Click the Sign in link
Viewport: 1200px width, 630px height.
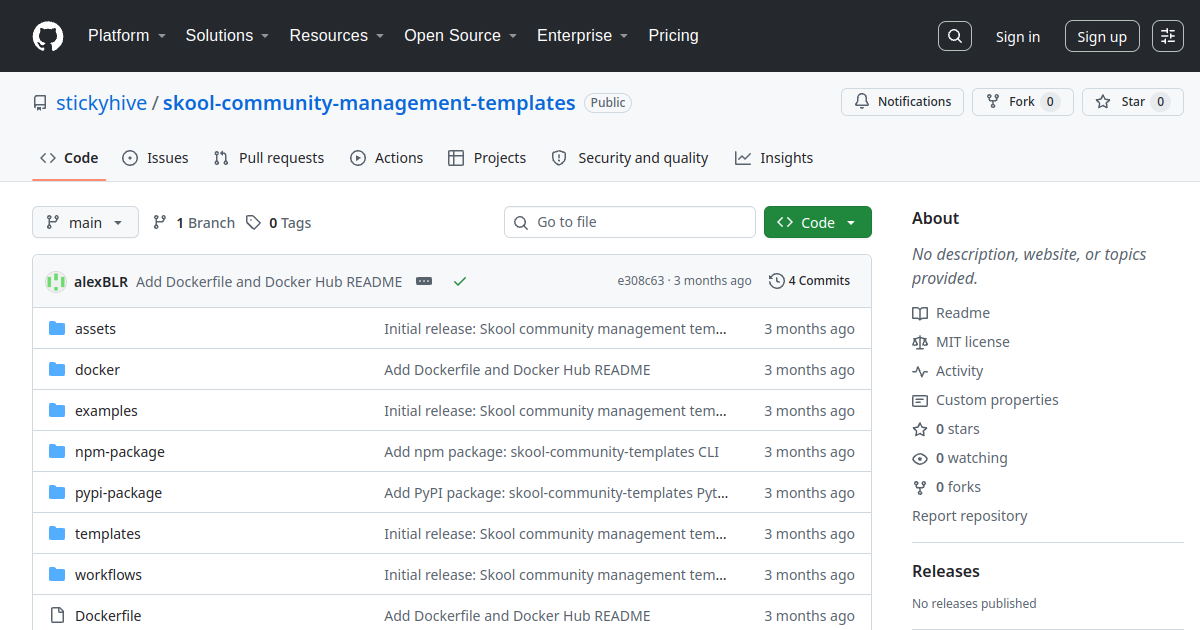[1018, 36]
